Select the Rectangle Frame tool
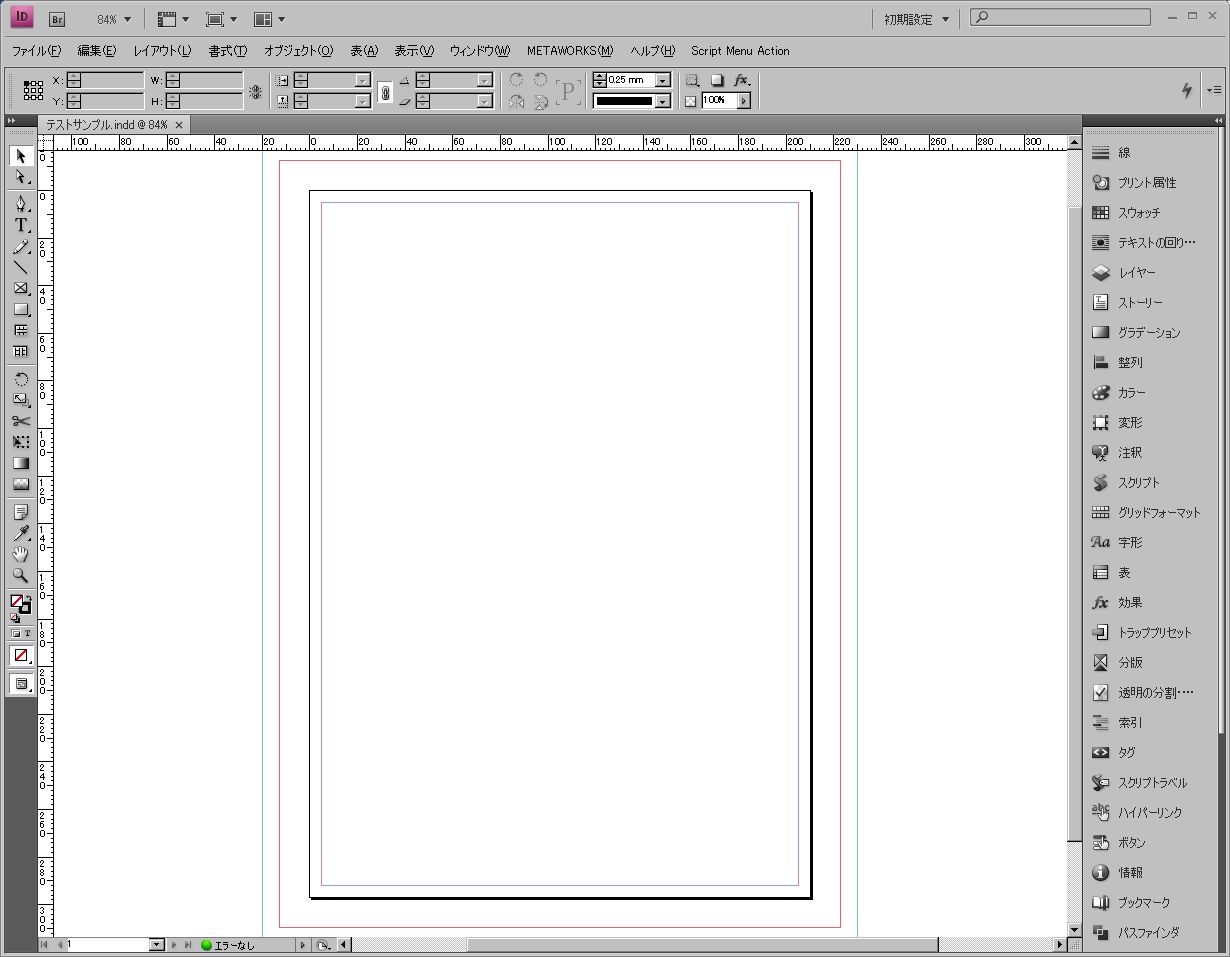This screenshot has width=1230, height=957. [21, 288]
